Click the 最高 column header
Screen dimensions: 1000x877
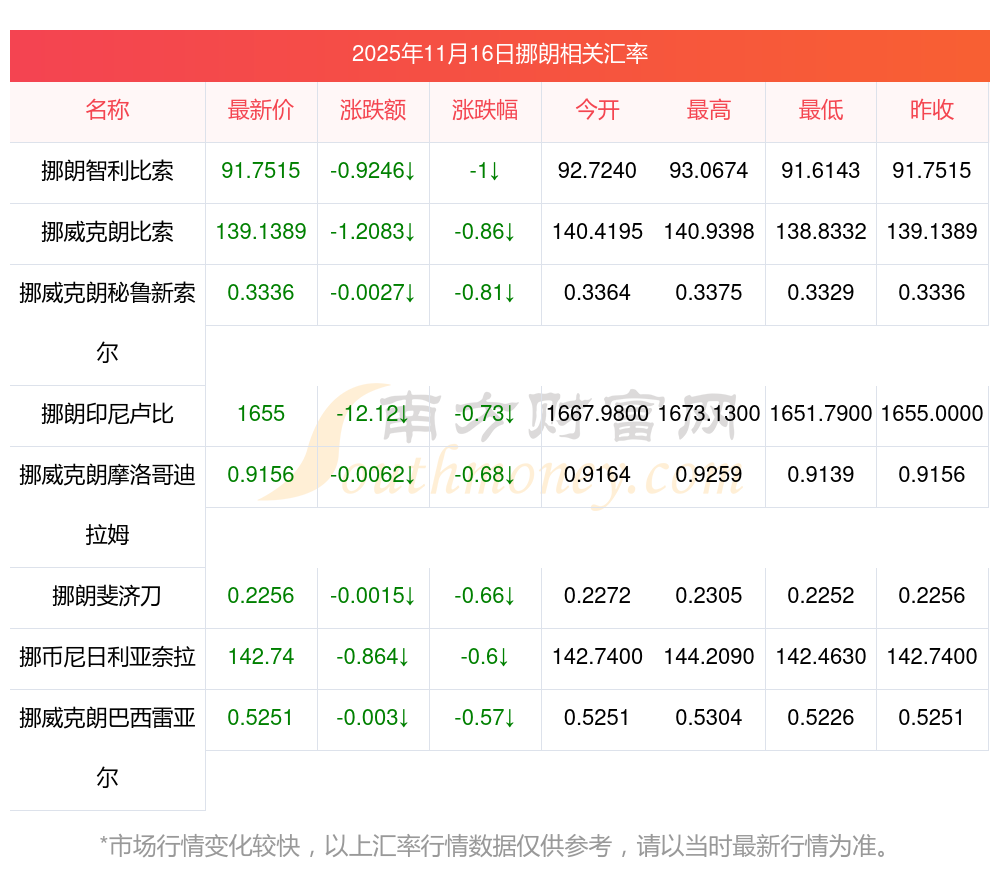pyautogui.click(x=709, y=110)
